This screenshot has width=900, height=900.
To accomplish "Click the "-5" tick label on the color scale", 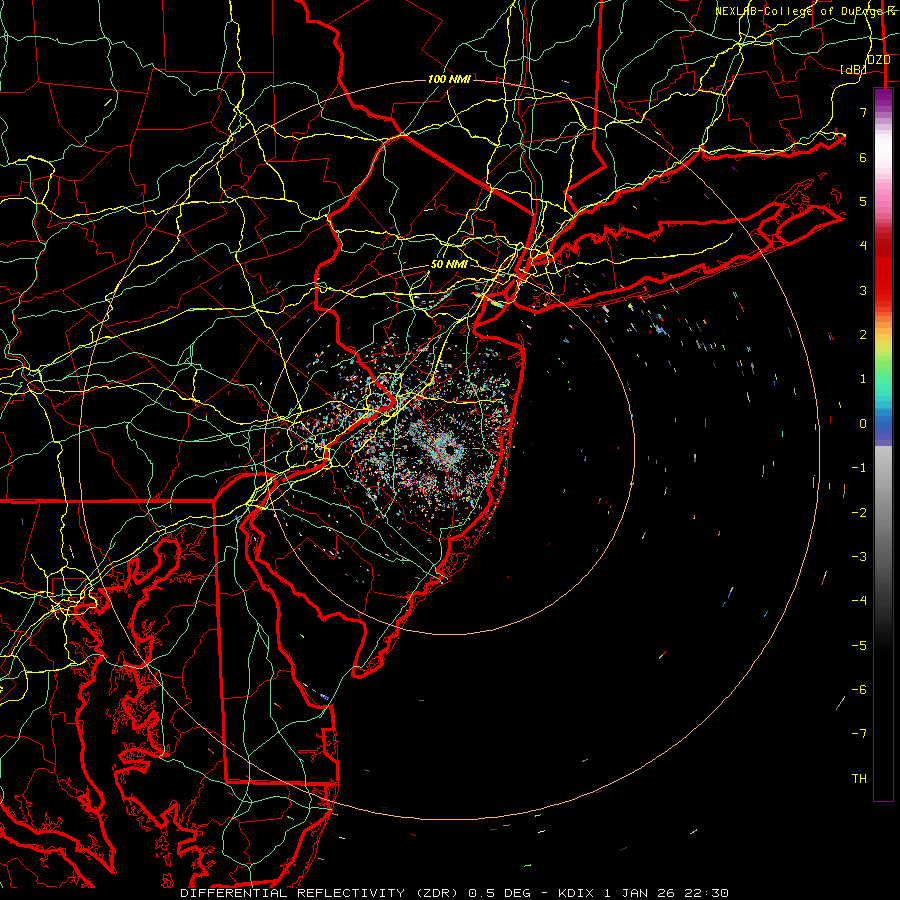I will pos(859,645).
